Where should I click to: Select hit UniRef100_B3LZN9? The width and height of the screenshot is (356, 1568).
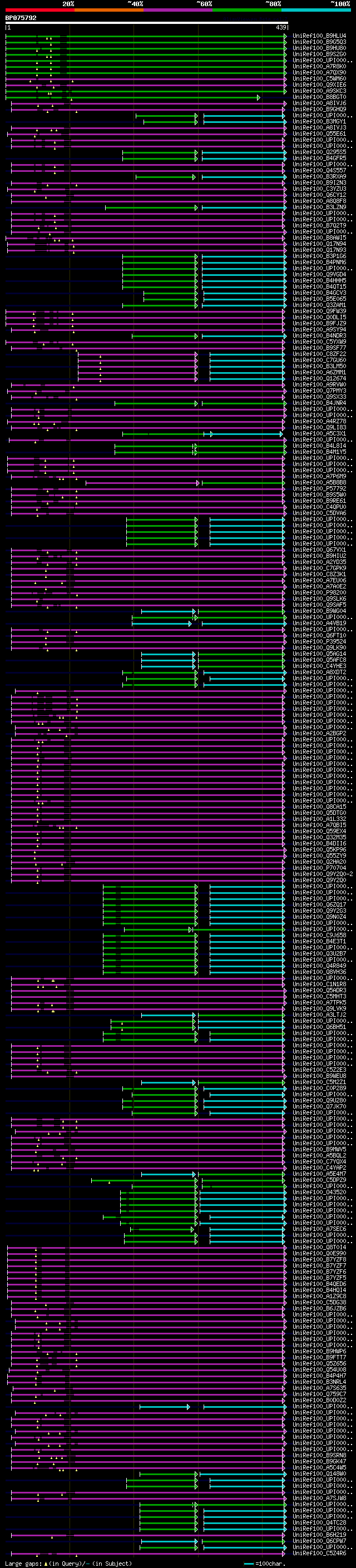click(319, 207)
